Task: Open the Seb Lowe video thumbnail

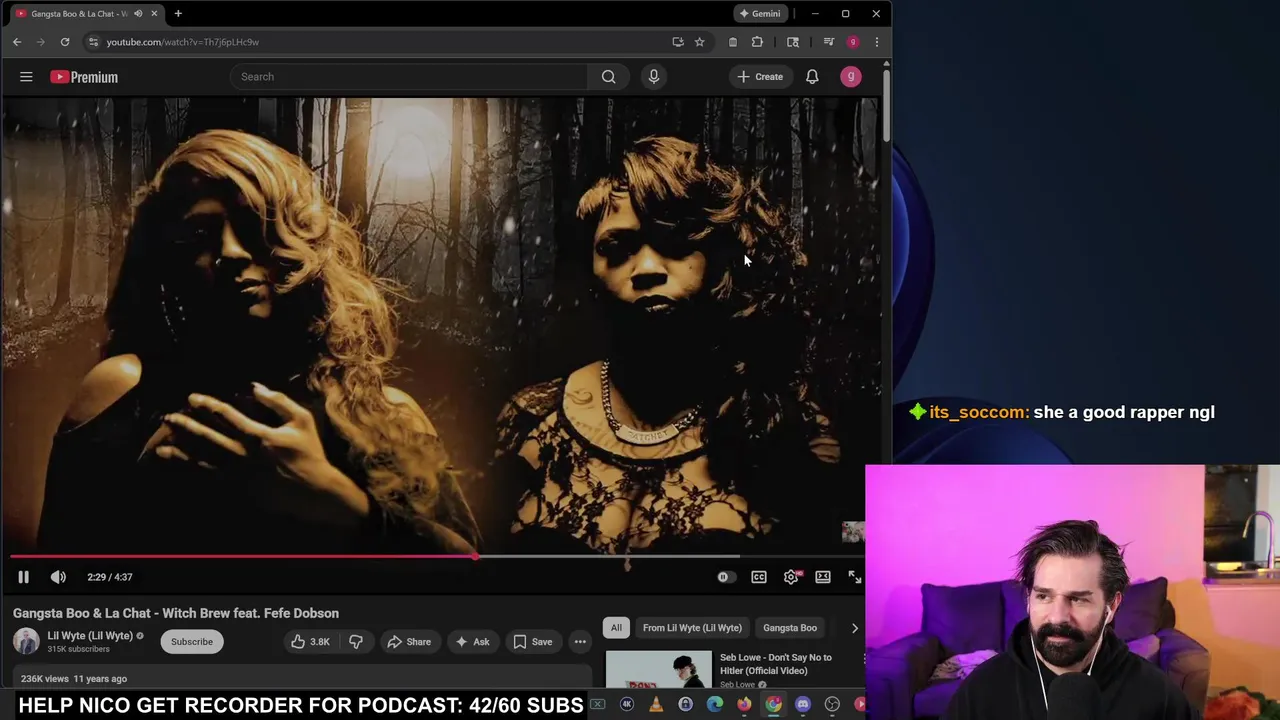Action: tap(658, 670)
